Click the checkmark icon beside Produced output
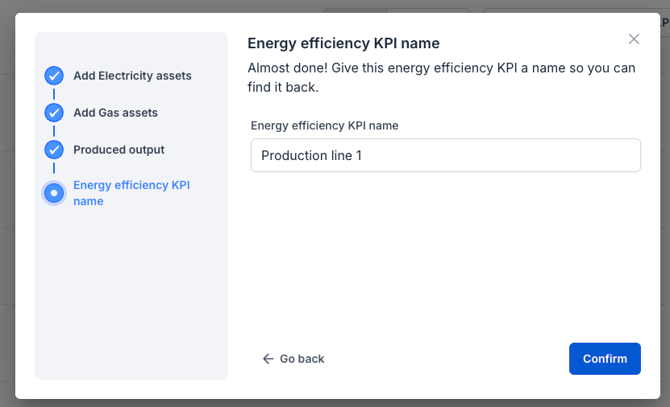The height and width of the screenshot is (407, 670). pyautogui.click(x=54, y=150)
